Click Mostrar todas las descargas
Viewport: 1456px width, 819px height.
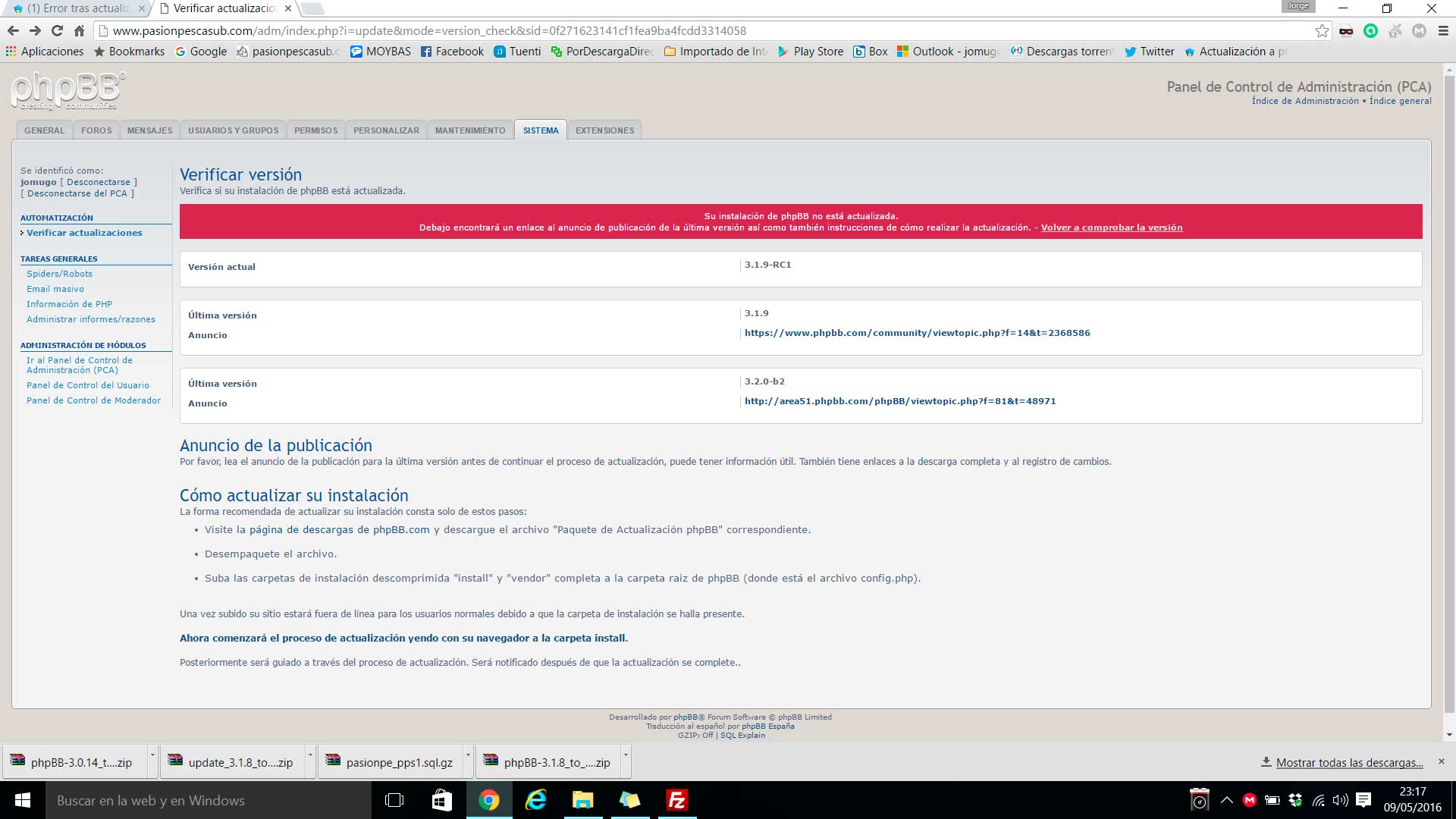tap(1349, 763)
